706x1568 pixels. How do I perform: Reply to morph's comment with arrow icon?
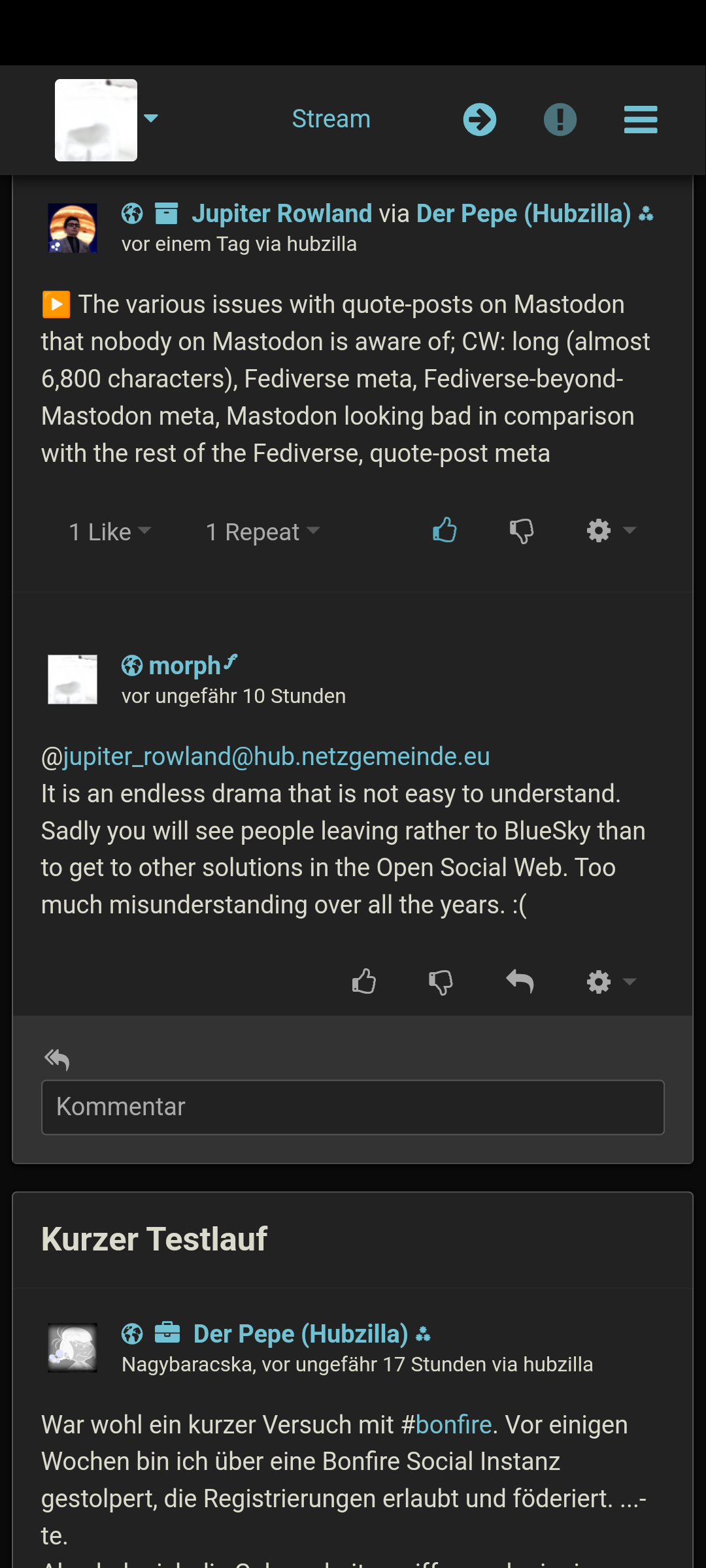tap(520, 981)
